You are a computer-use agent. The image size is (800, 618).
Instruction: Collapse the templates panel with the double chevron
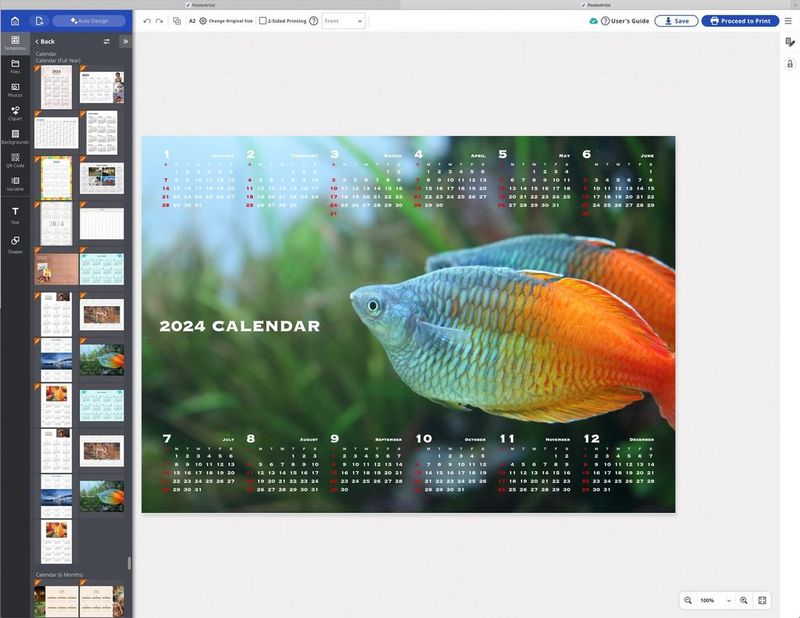tap(126, 41)
